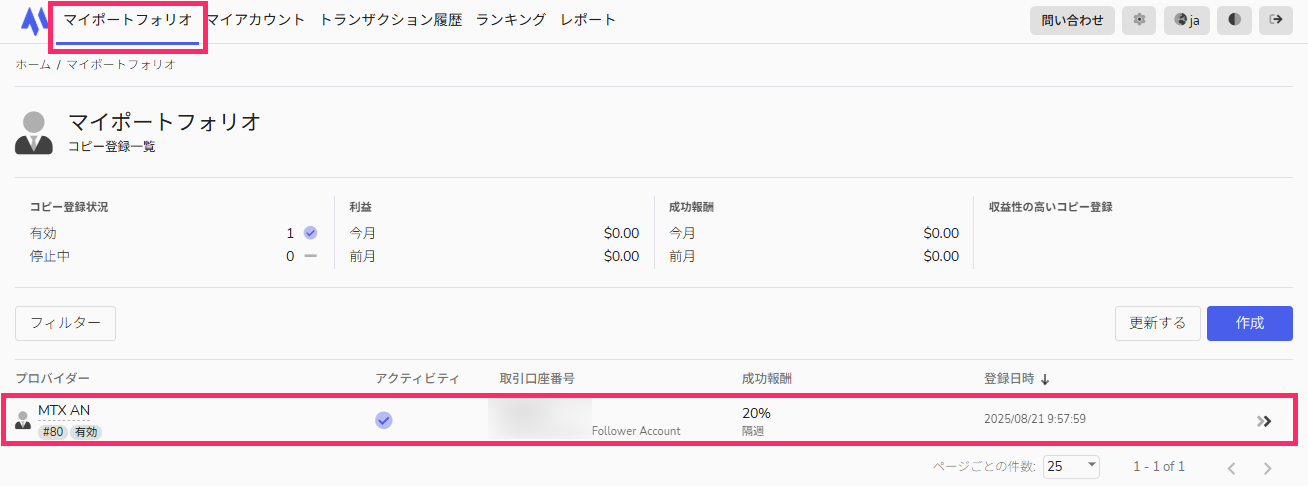The image size is (1308, 486).
Task: Go to the previous page arrow
Action: [x=1231, y=467]
